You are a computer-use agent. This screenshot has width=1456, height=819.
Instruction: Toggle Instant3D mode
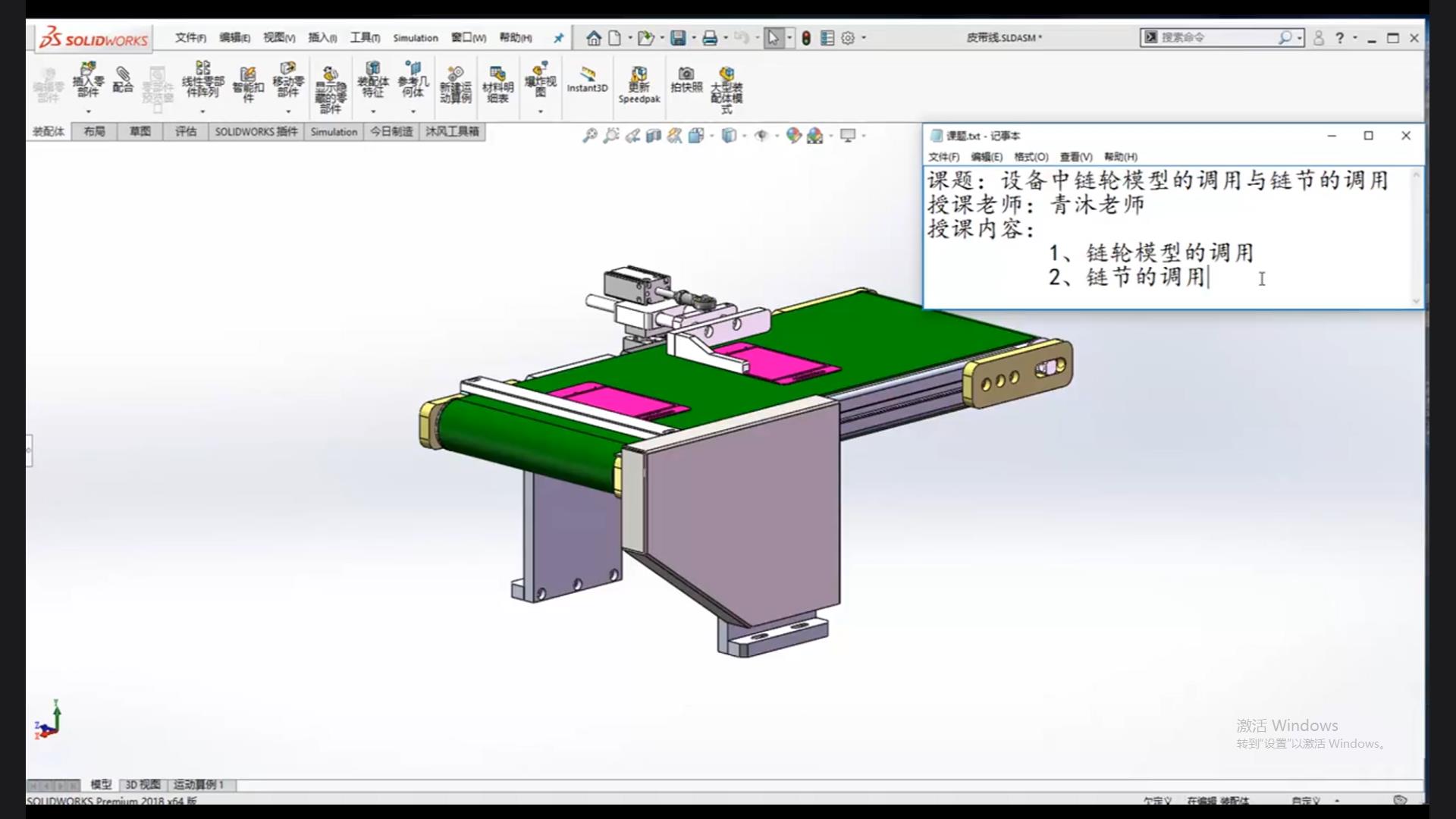click(x=587, y=79)
